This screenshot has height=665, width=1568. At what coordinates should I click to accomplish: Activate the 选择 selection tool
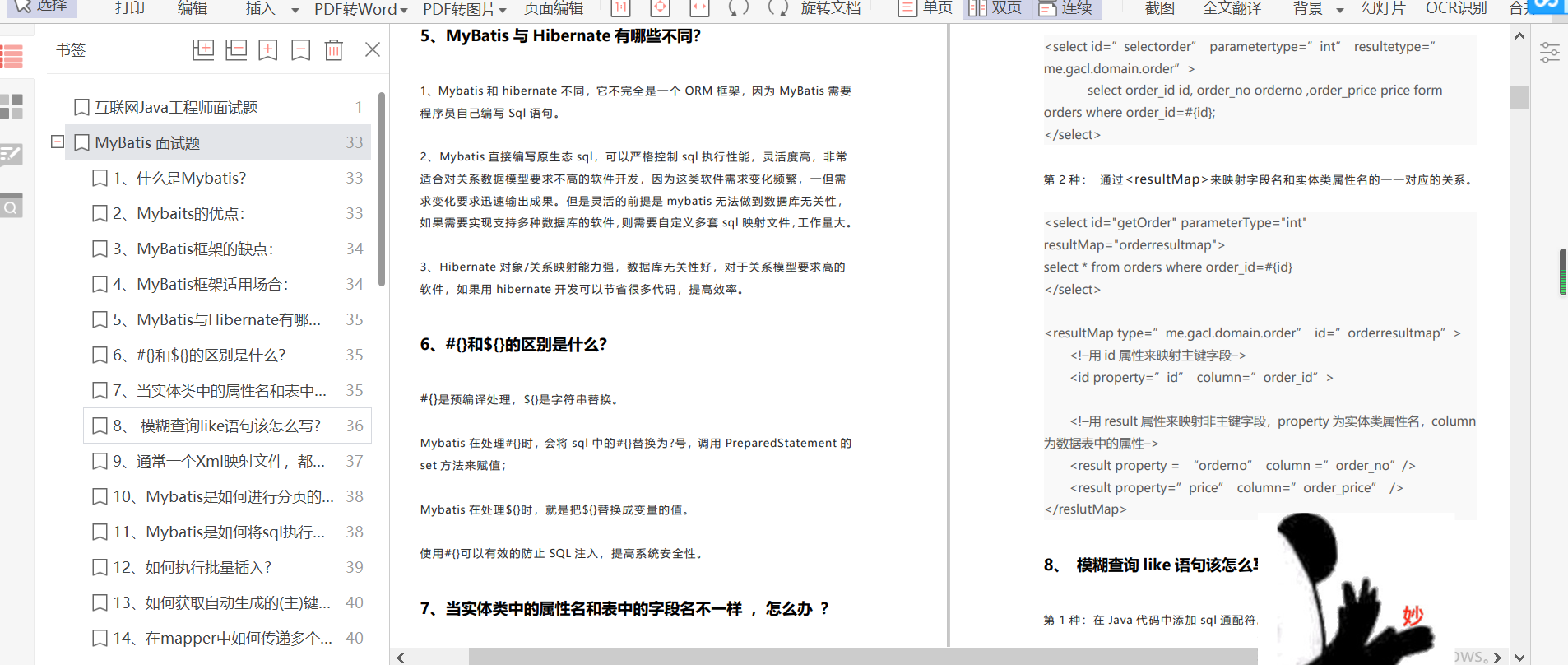click(41, 7)
